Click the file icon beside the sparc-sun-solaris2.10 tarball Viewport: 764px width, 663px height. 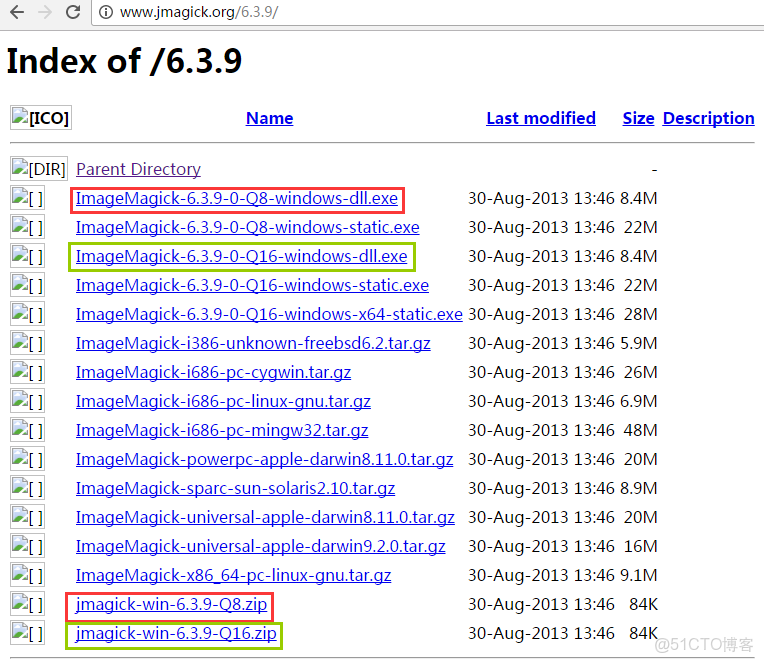(x=27, y=488)
